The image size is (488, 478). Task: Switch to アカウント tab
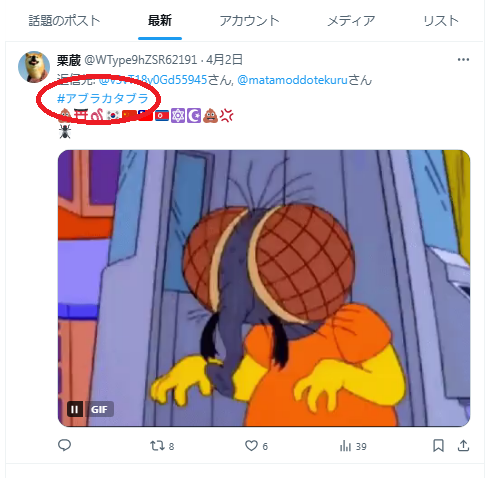[x=249, y=21]
